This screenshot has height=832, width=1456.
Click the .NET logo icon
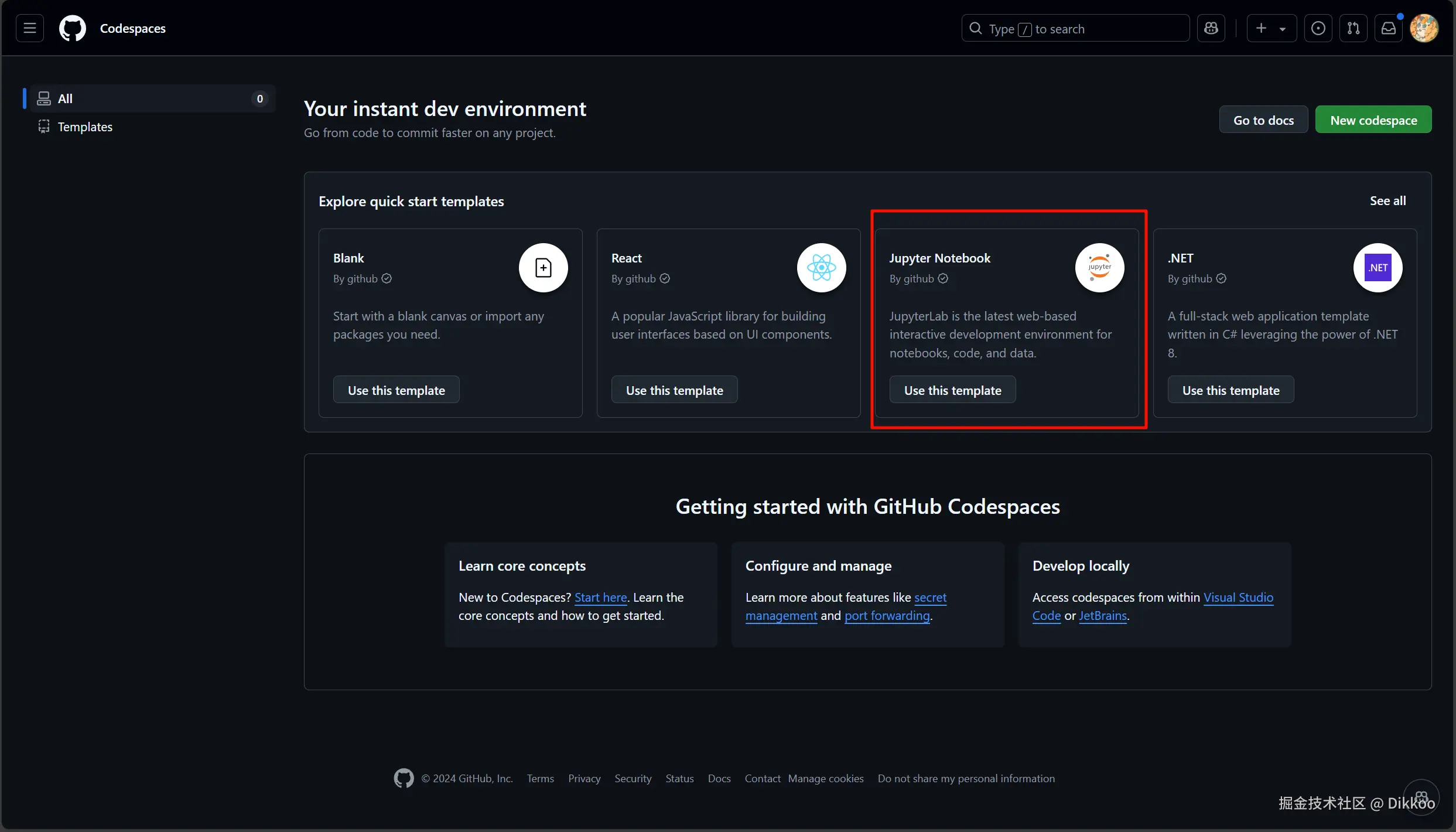(1378, 268)
